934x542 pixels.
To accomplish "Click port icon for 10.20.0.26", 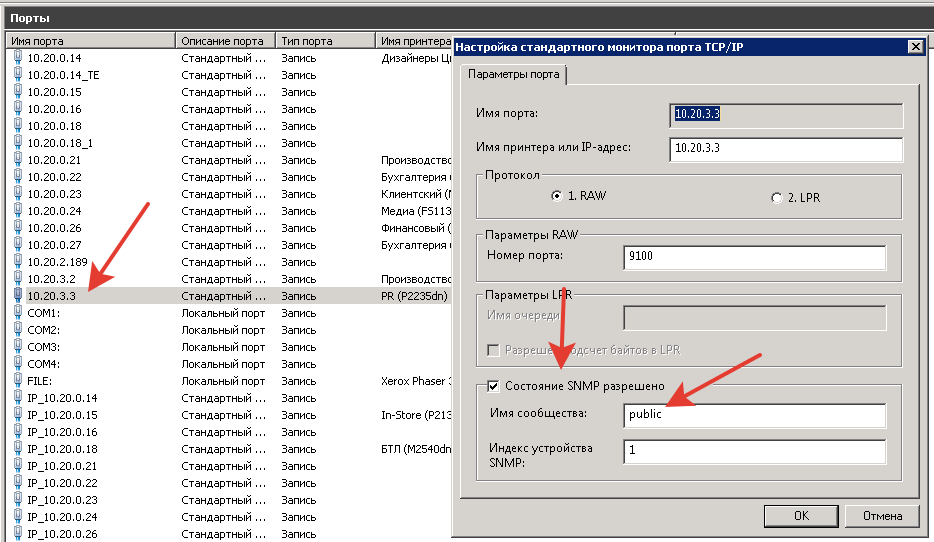I will point(18,228).
